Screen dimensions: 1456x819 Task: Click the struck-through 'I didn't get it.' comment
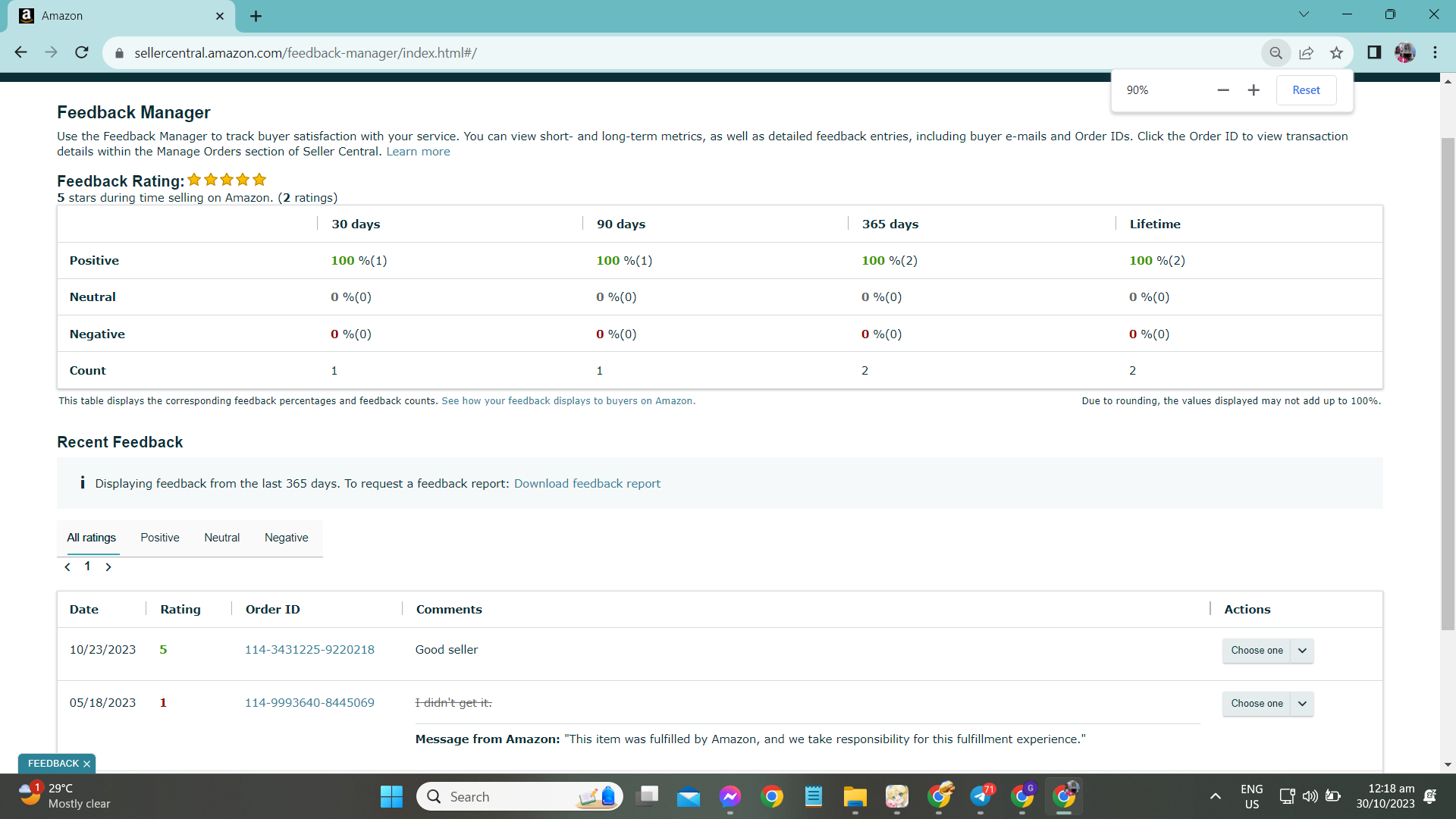pos(453,703)
